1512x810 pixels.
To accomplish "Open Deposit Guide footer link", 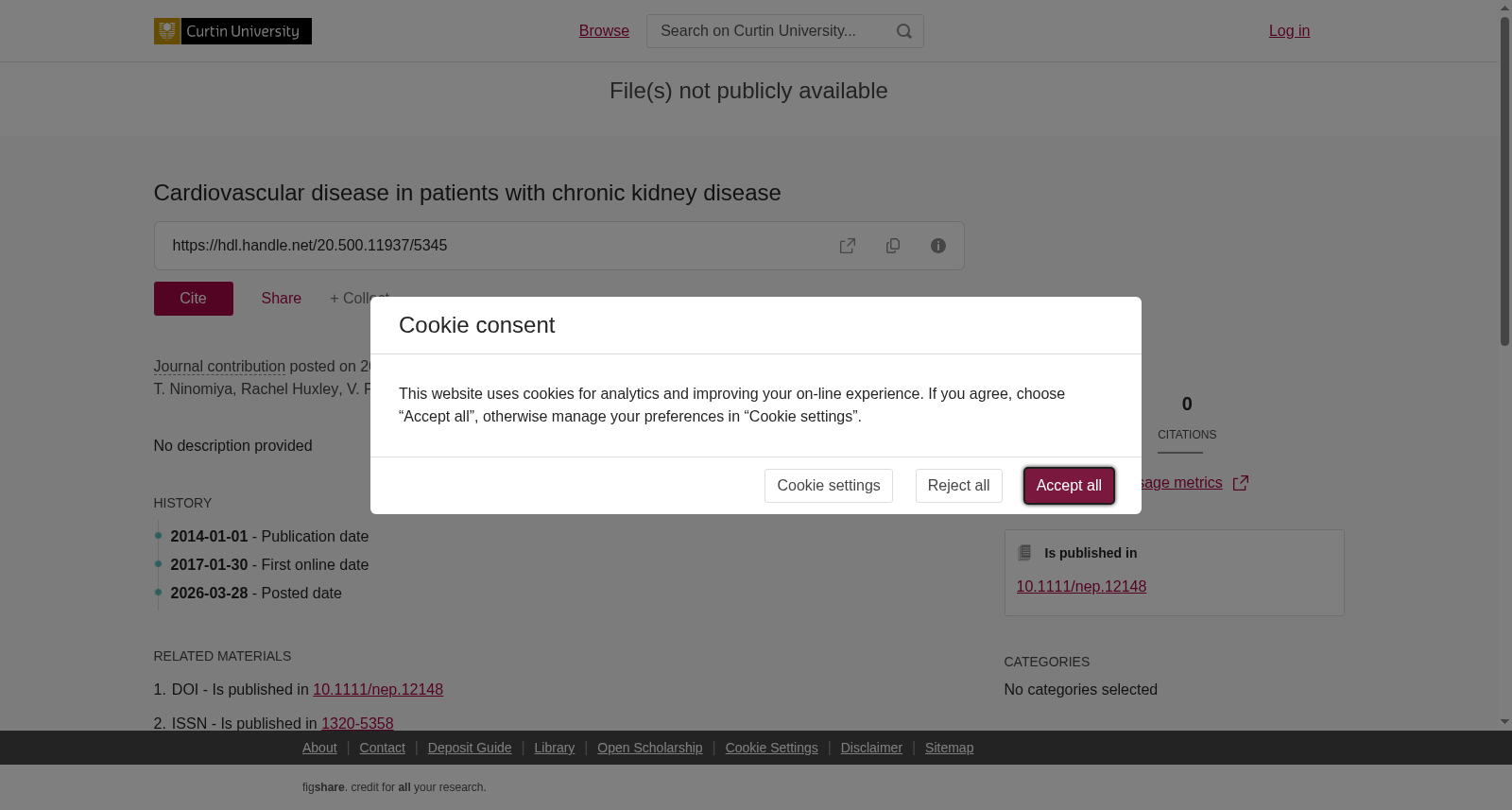I will click(470, 748).
